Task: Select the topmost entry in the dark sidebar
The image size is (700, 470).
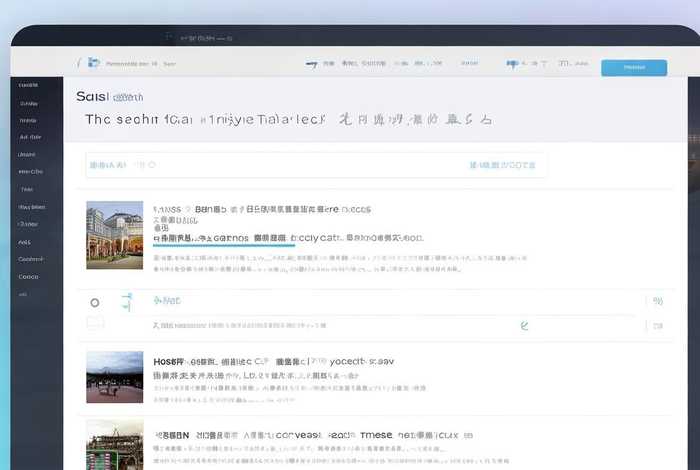Action: click(x=28, y=85)
